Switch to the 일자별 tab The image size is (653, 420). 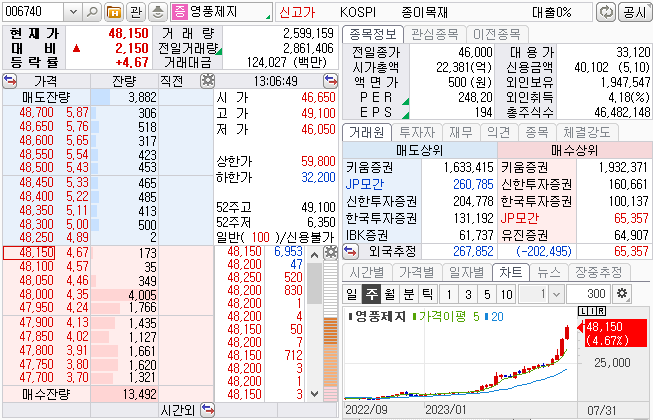pos(467,272)
